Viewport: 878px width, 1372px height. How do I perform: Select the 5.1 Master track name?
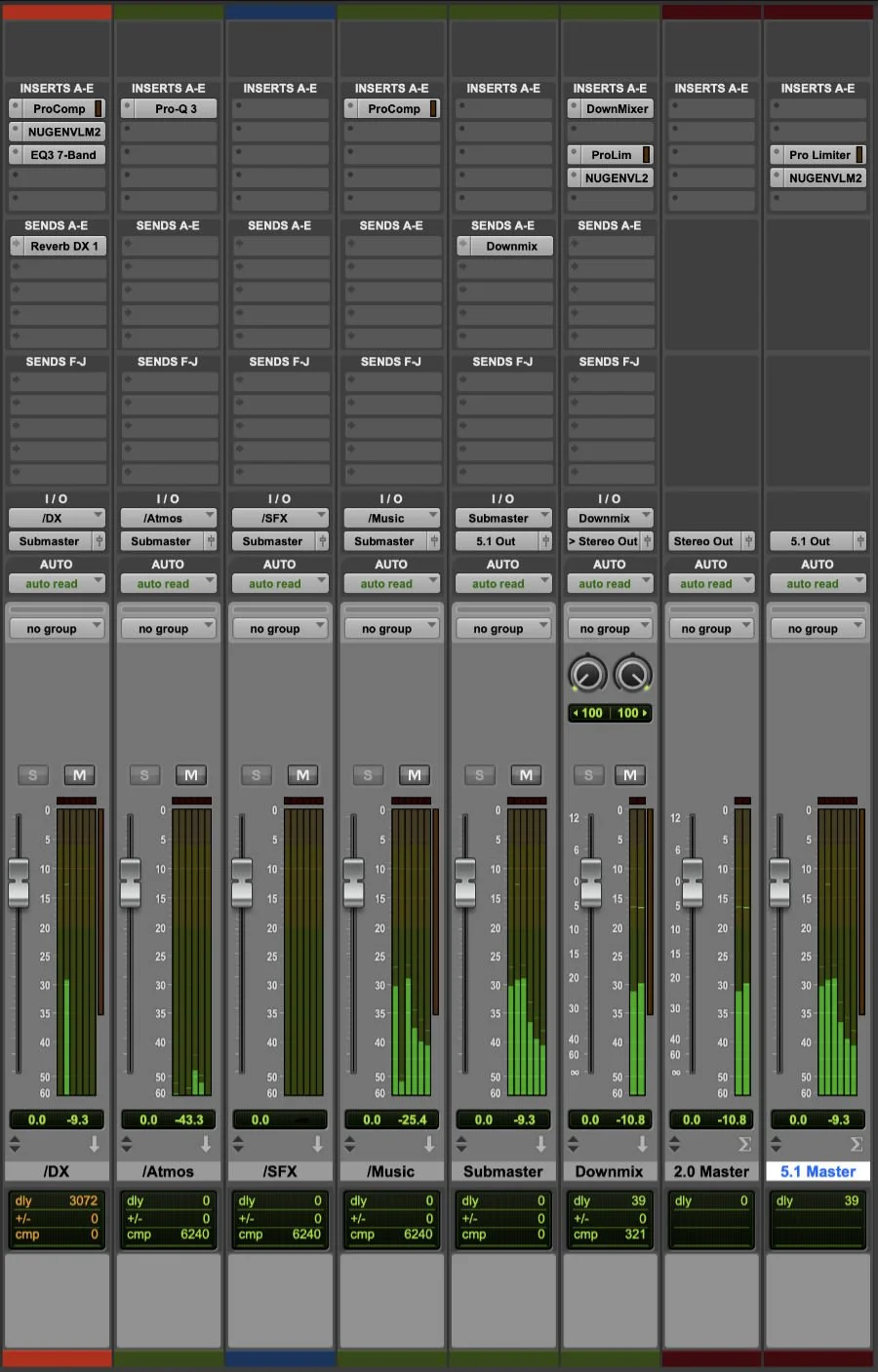818,1170
